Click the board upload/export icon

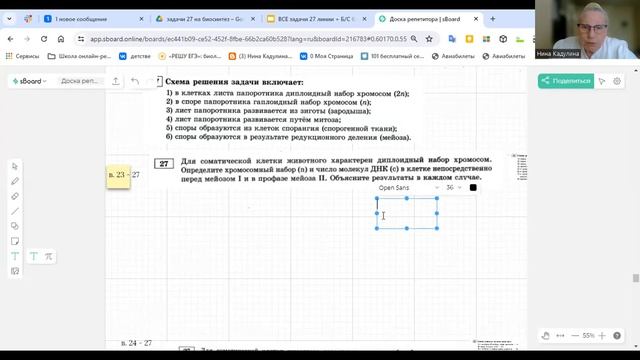pyautogui.click(x=116, y=81)
